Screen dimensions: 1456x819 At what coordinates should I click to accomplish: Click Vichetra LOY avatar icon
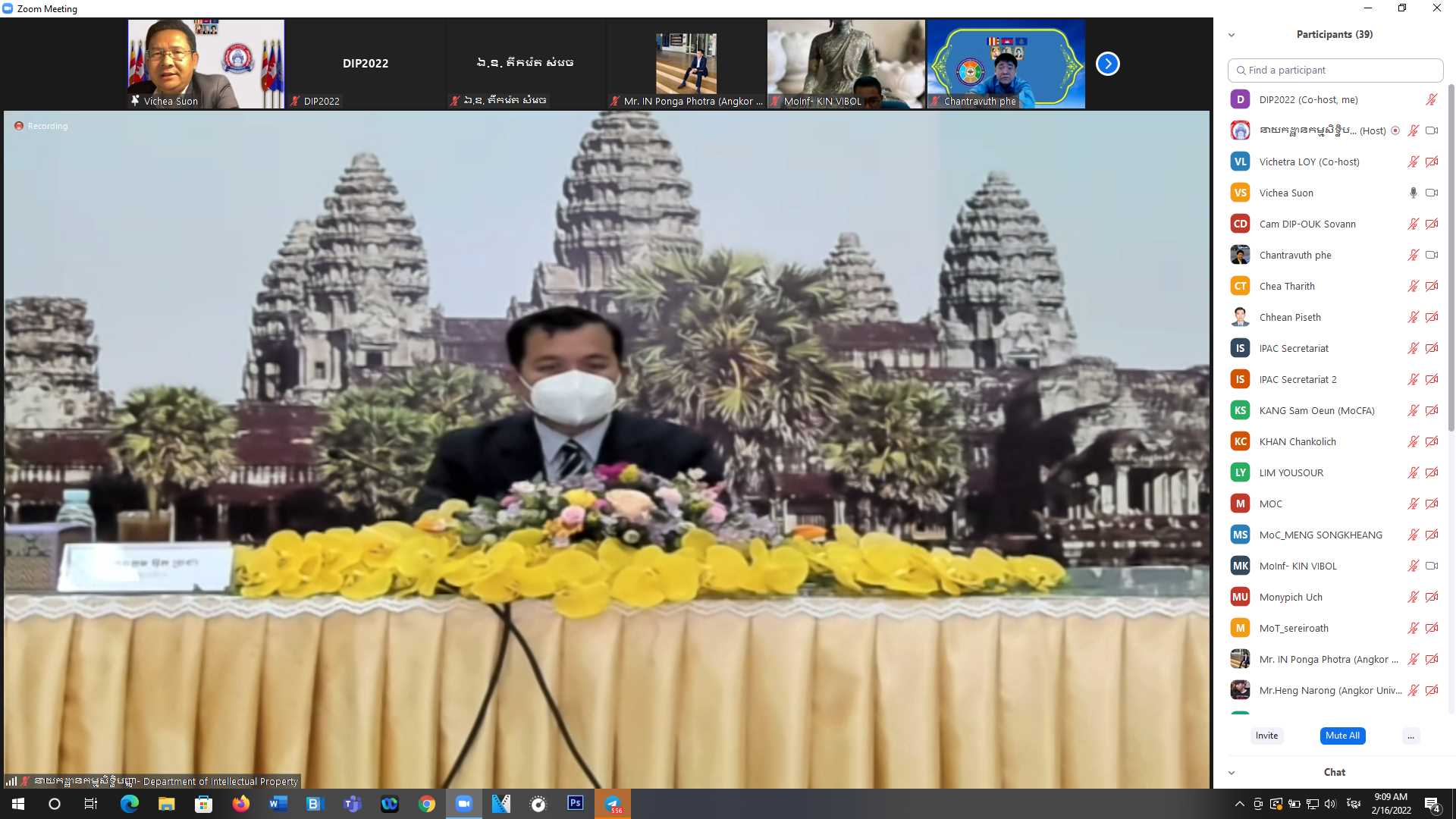pos(1240,162)
